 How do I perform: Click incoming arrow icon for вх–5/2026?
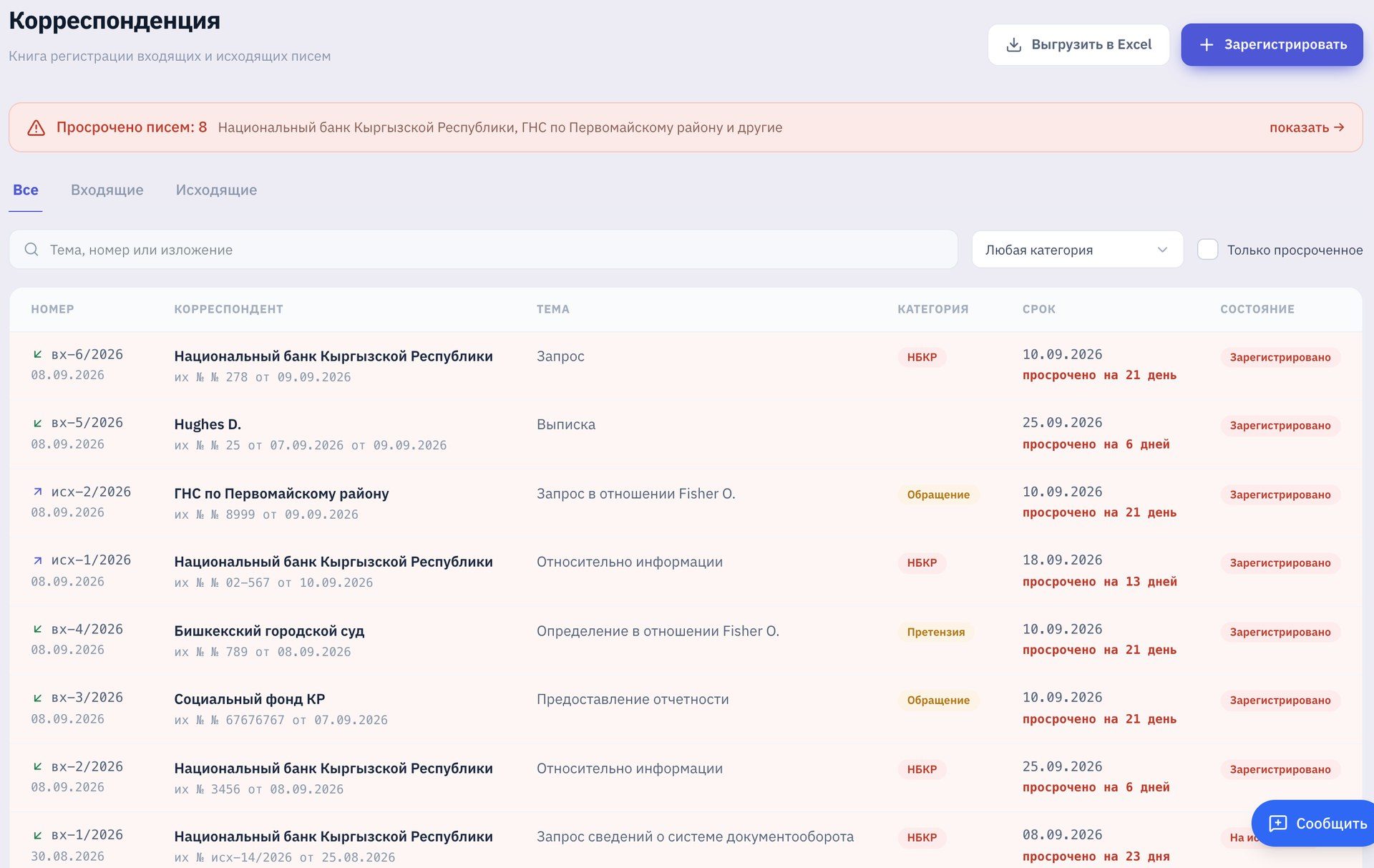tap(38, 423)
